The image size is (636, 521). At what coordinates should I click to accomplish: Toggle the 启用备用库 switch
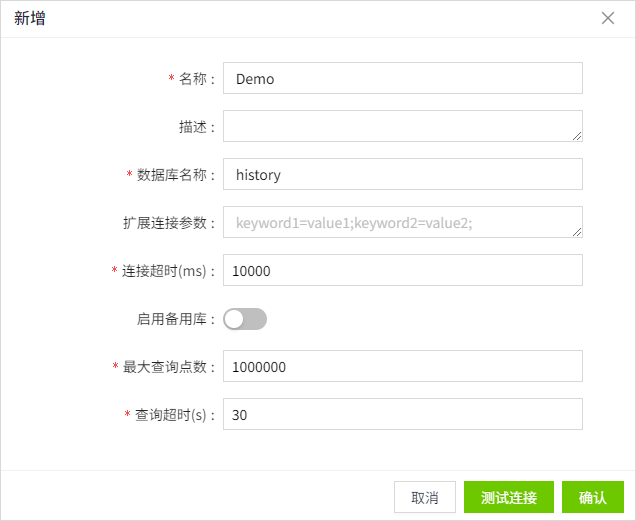coord(245,319)
